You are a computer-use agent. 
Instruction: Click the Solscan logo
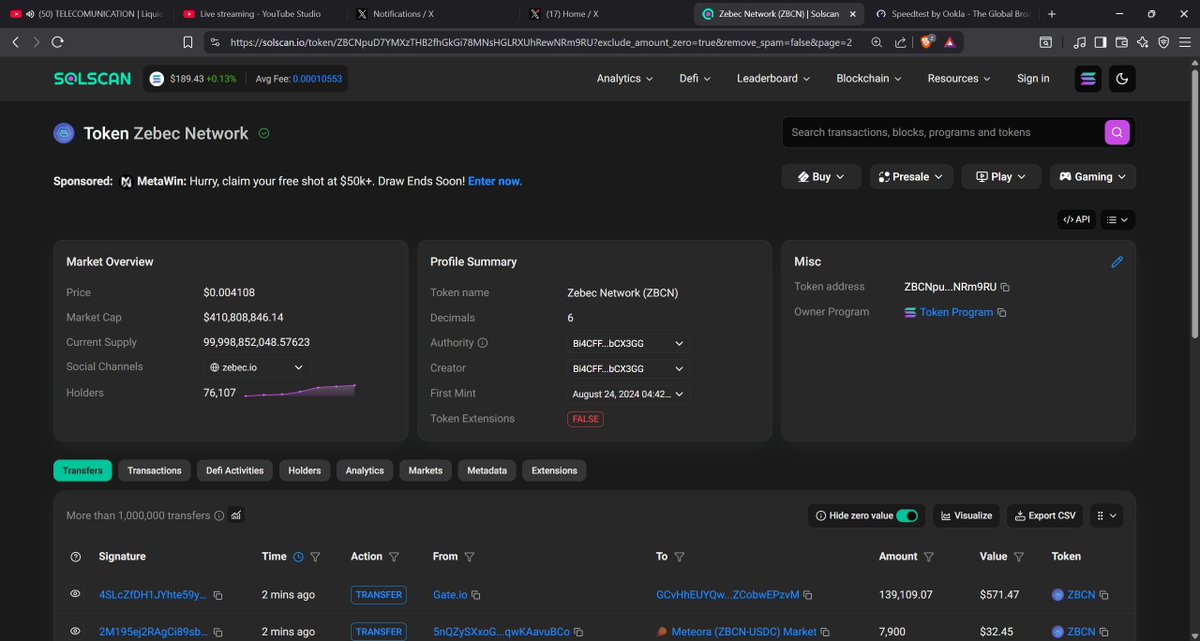pyautogui.click(x=92, y=78)
